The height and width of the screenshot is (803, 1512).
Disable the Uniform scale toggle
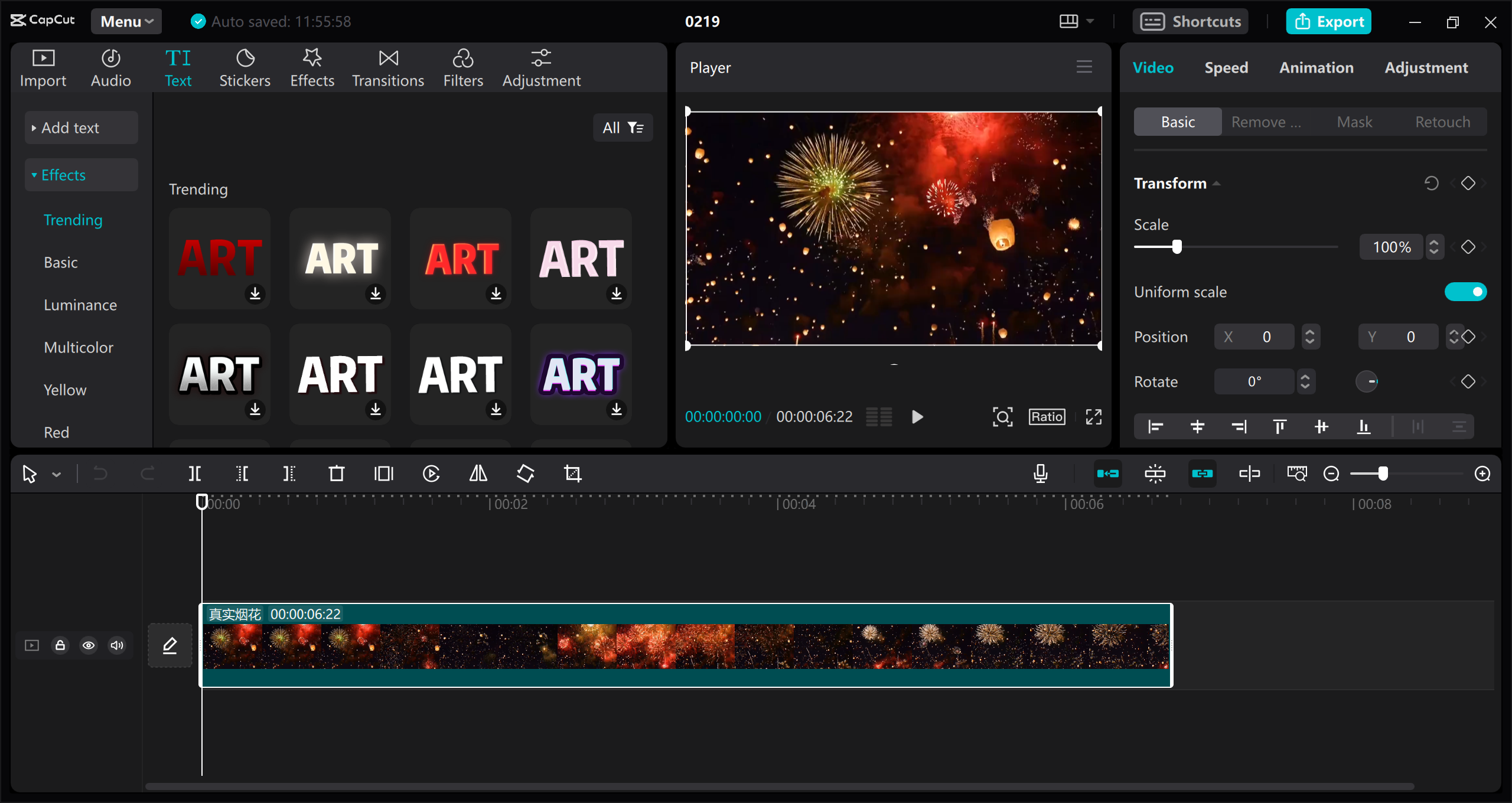click(1467, 292)
